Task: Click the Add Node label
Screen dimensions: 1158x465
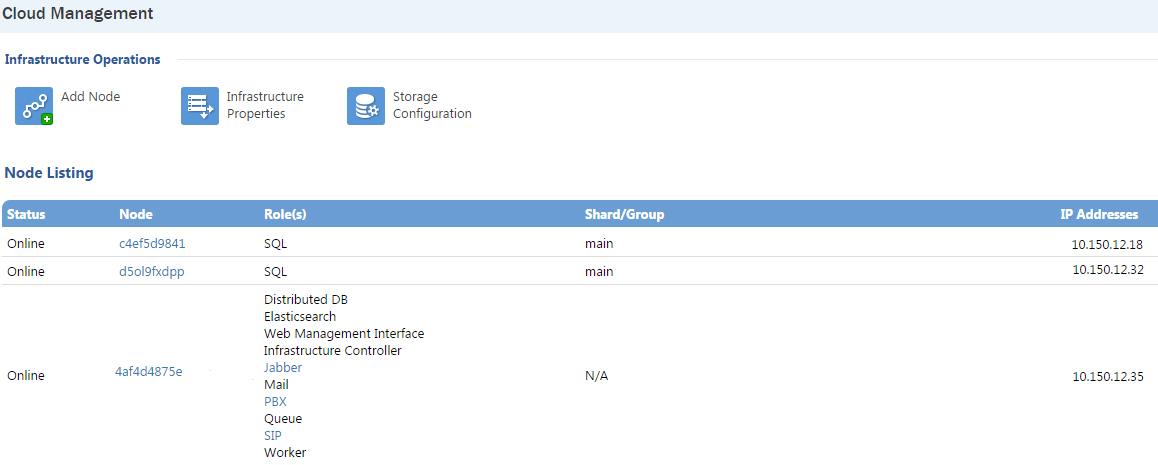Action: pos(90,97)
